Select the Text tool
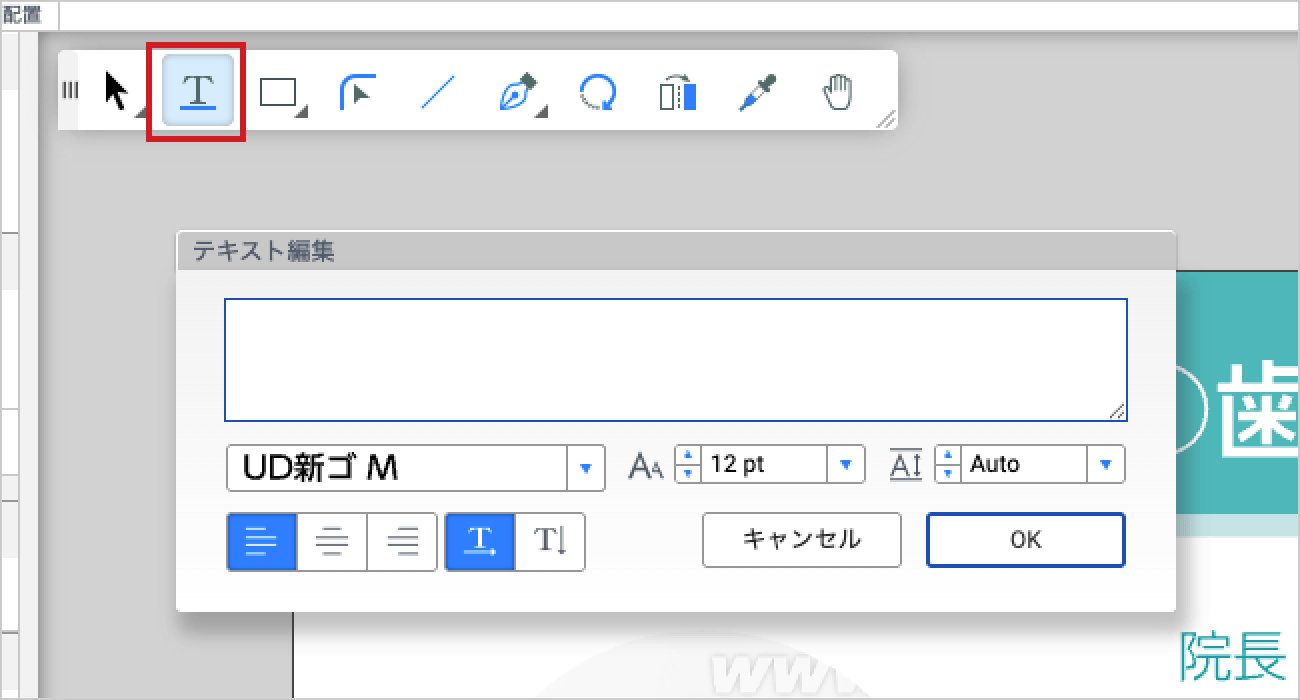Viewport: 1300px width, 700px height. [198, 90]
